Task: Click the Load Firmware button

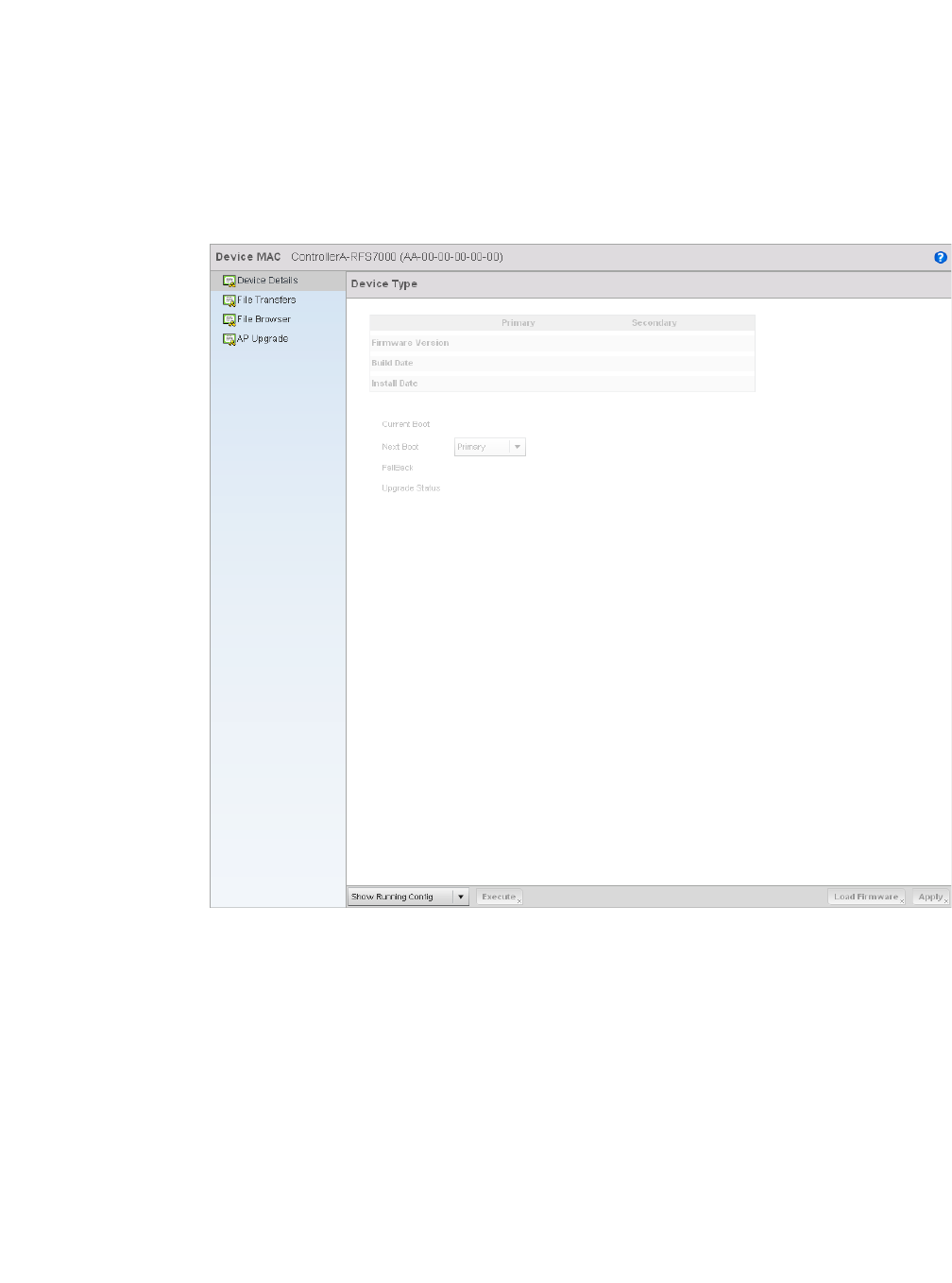Action: pos(866,897)
